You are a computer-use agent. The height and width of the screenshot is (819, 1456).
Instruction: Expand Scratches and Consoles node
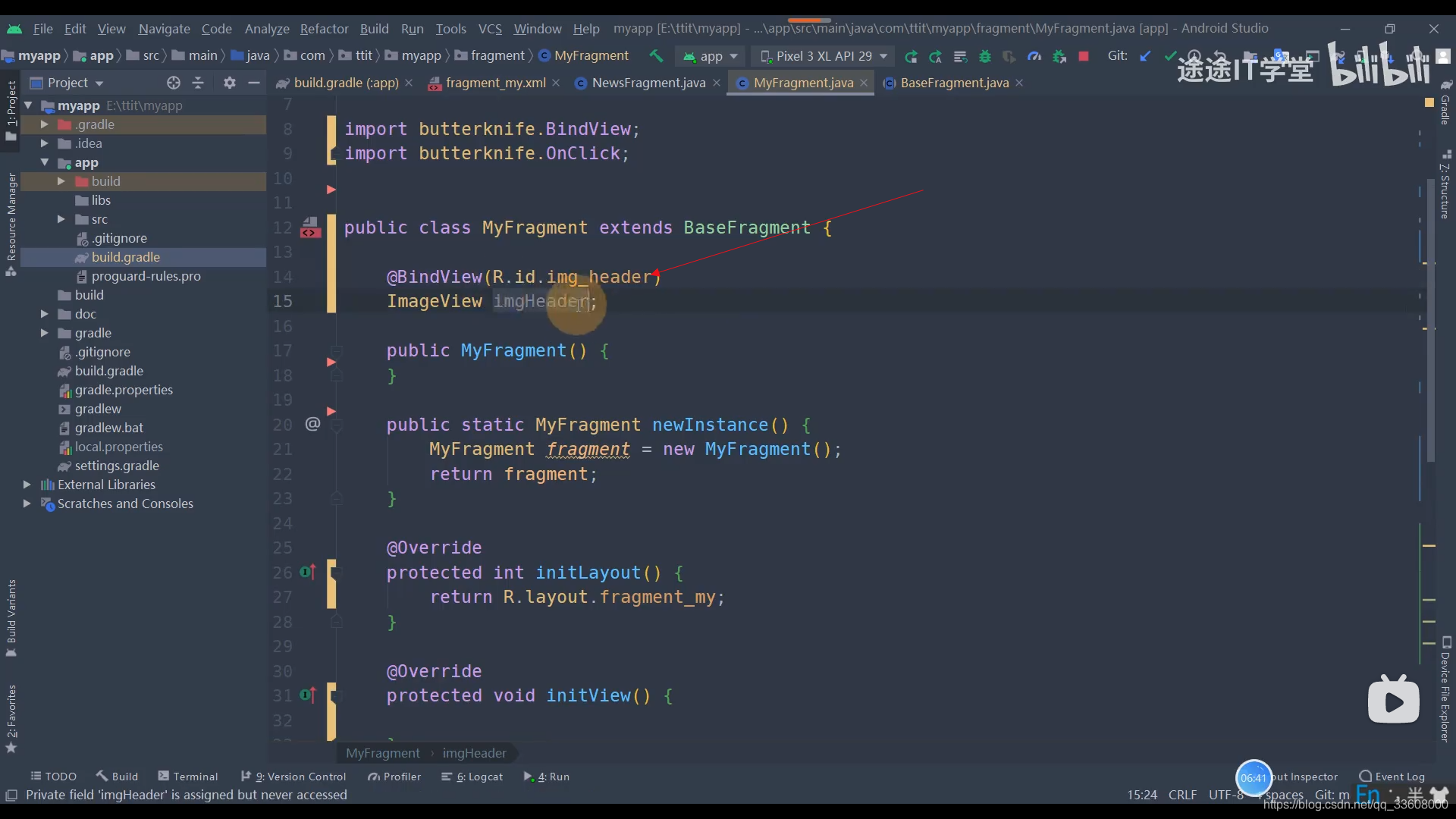(x=27, y=504)
